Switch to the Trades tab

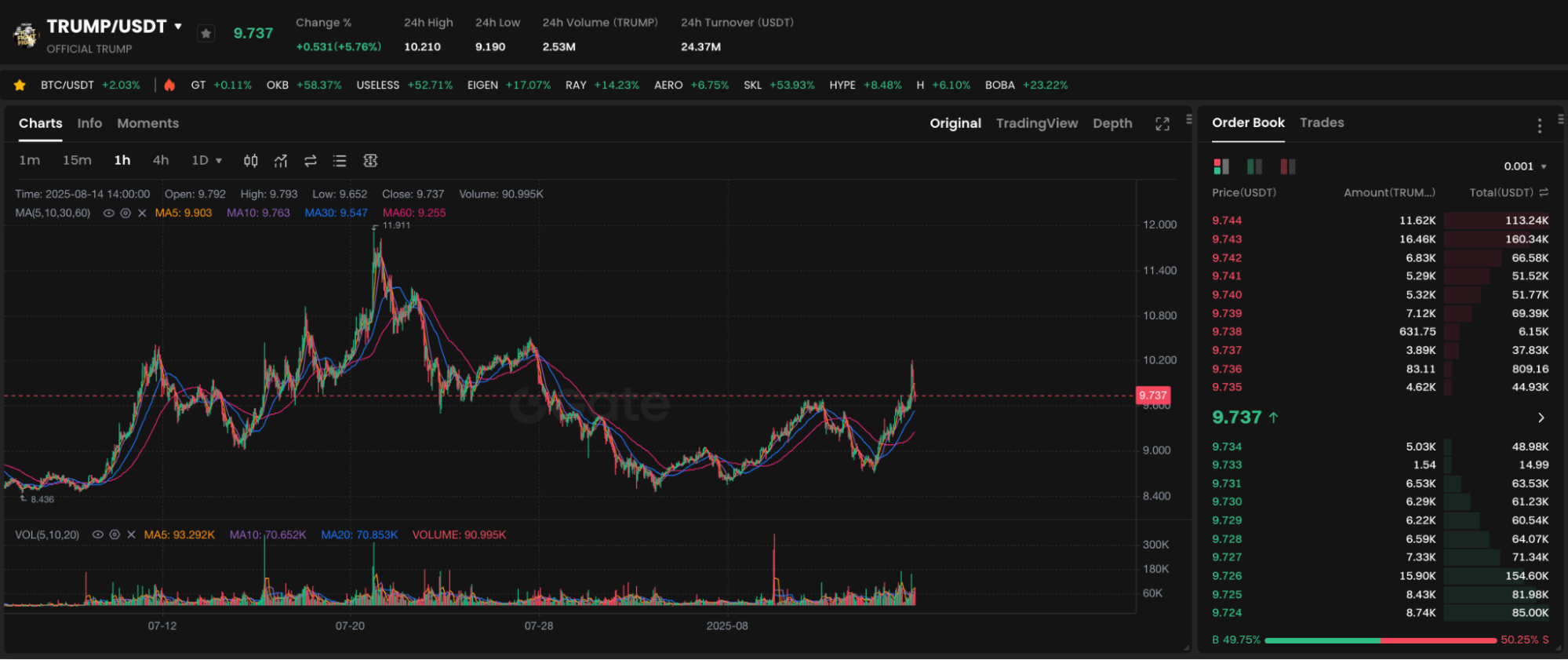[x=1322, y=122]
